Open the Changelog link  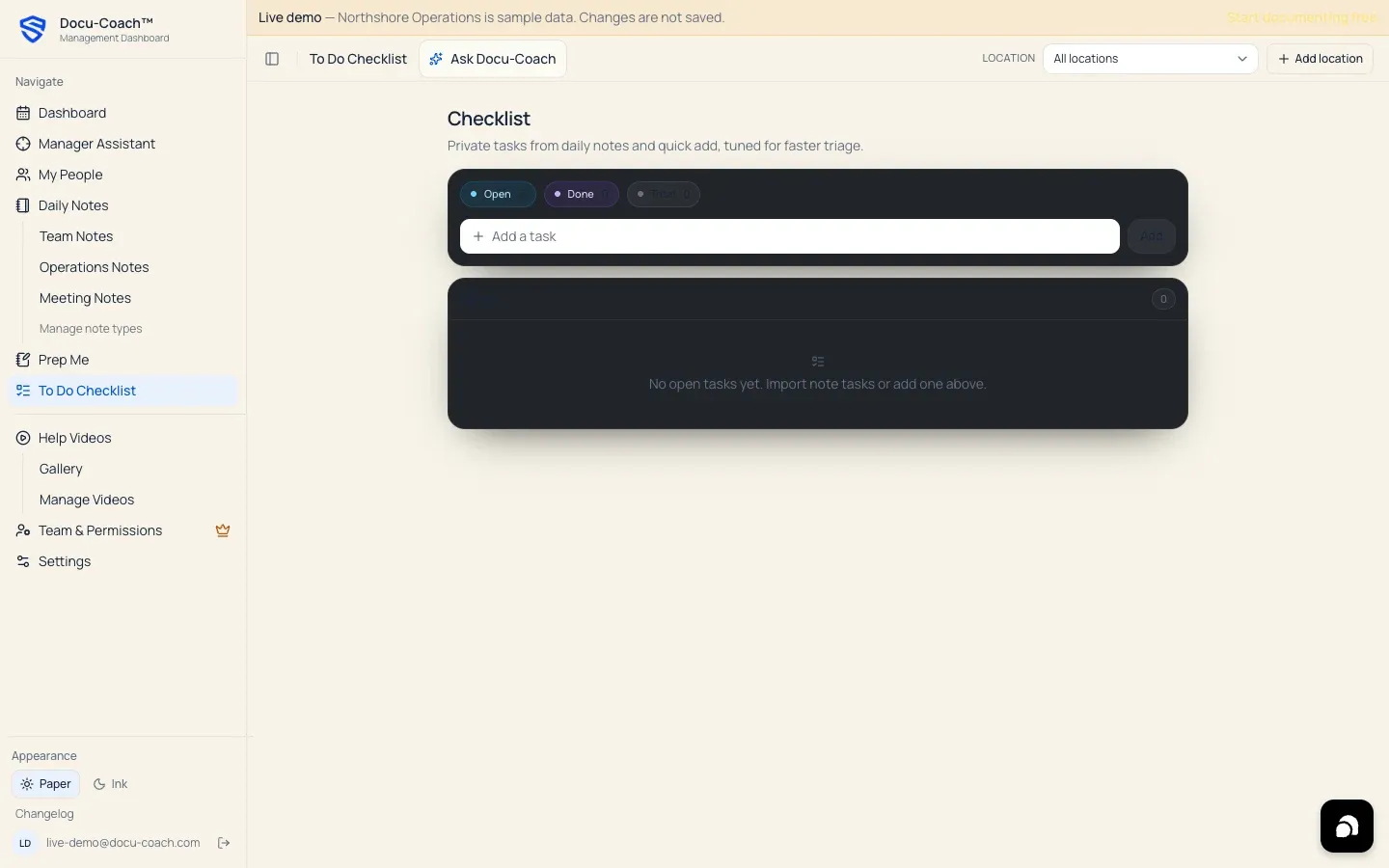44,814
